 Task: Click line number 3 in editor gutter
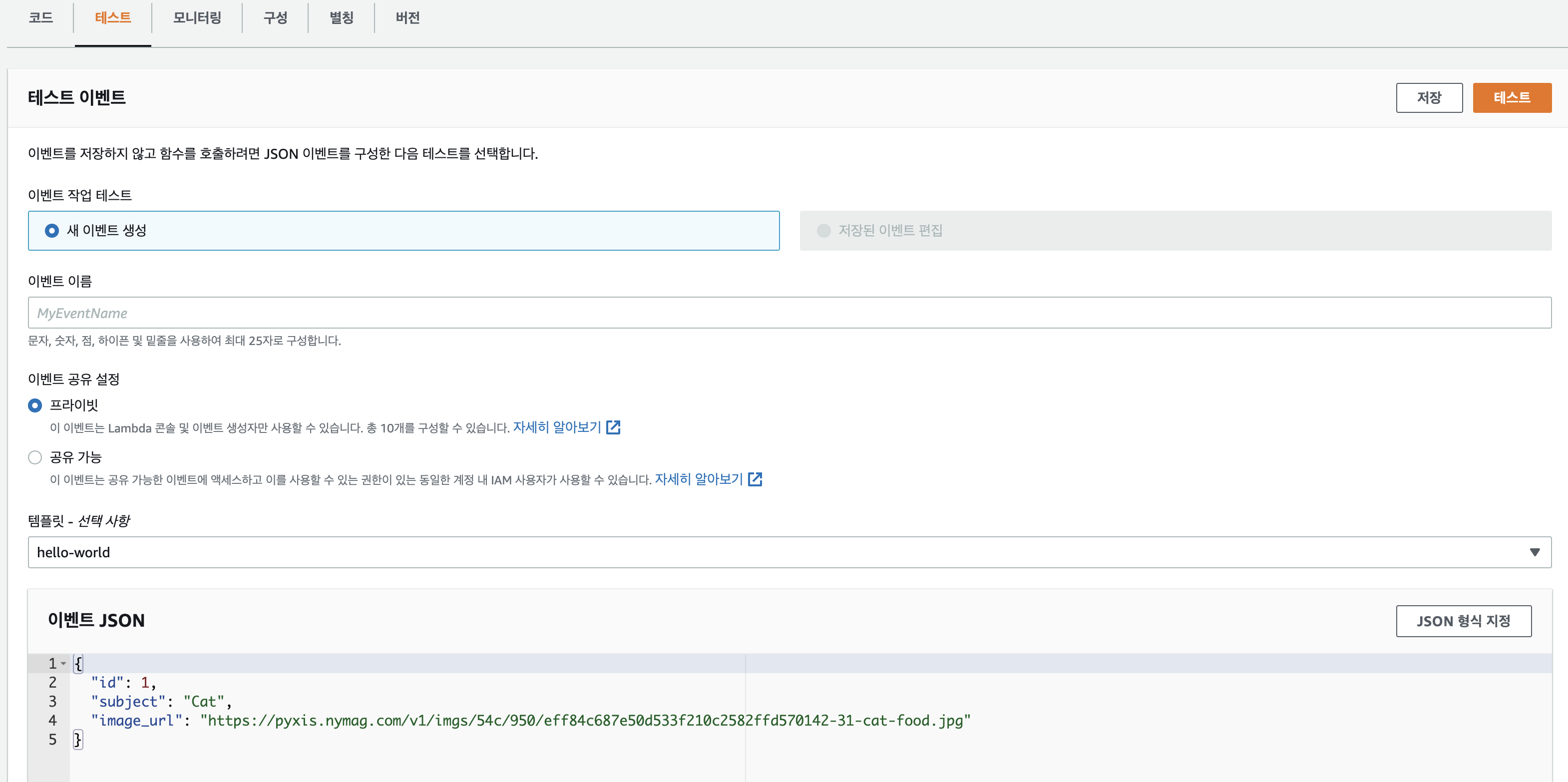point(53,702)
